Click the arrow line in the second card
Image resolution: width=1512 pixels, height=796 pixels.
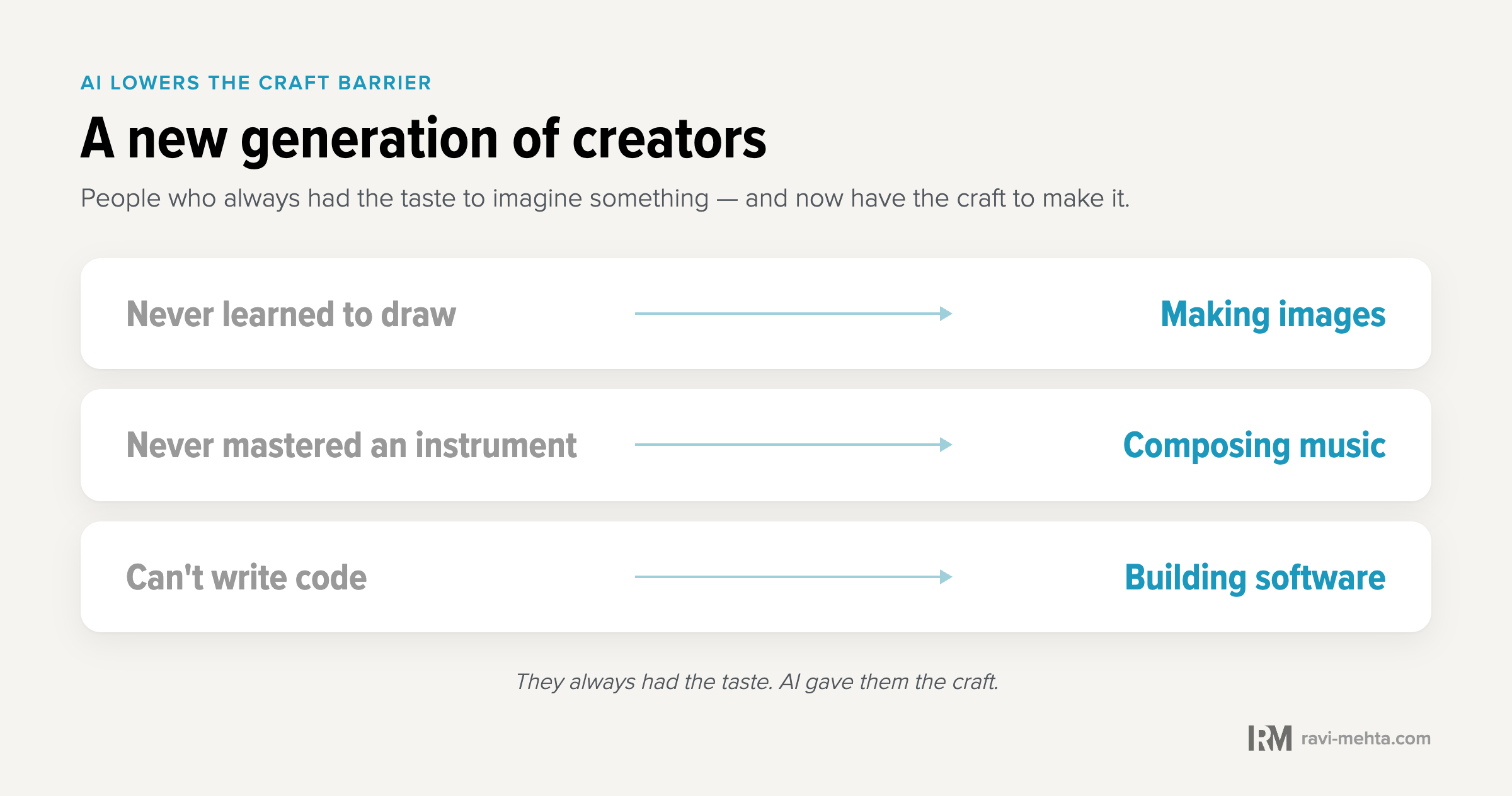pos(794,445)
